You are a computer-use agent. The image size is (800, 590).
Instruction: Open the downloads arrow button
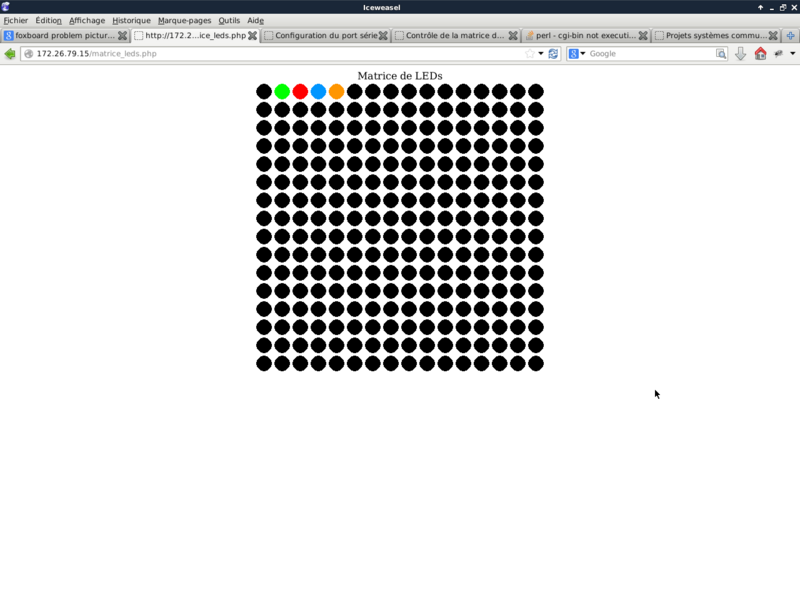tap(741, 54)
